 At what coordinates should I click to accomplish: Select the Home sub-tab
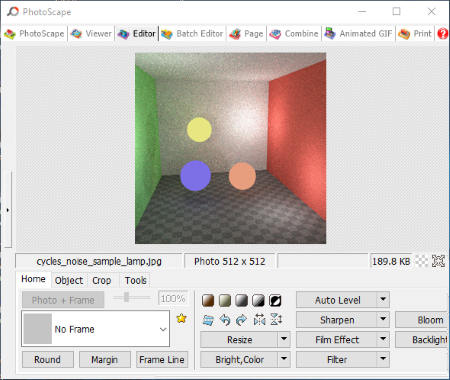(33, 279)
